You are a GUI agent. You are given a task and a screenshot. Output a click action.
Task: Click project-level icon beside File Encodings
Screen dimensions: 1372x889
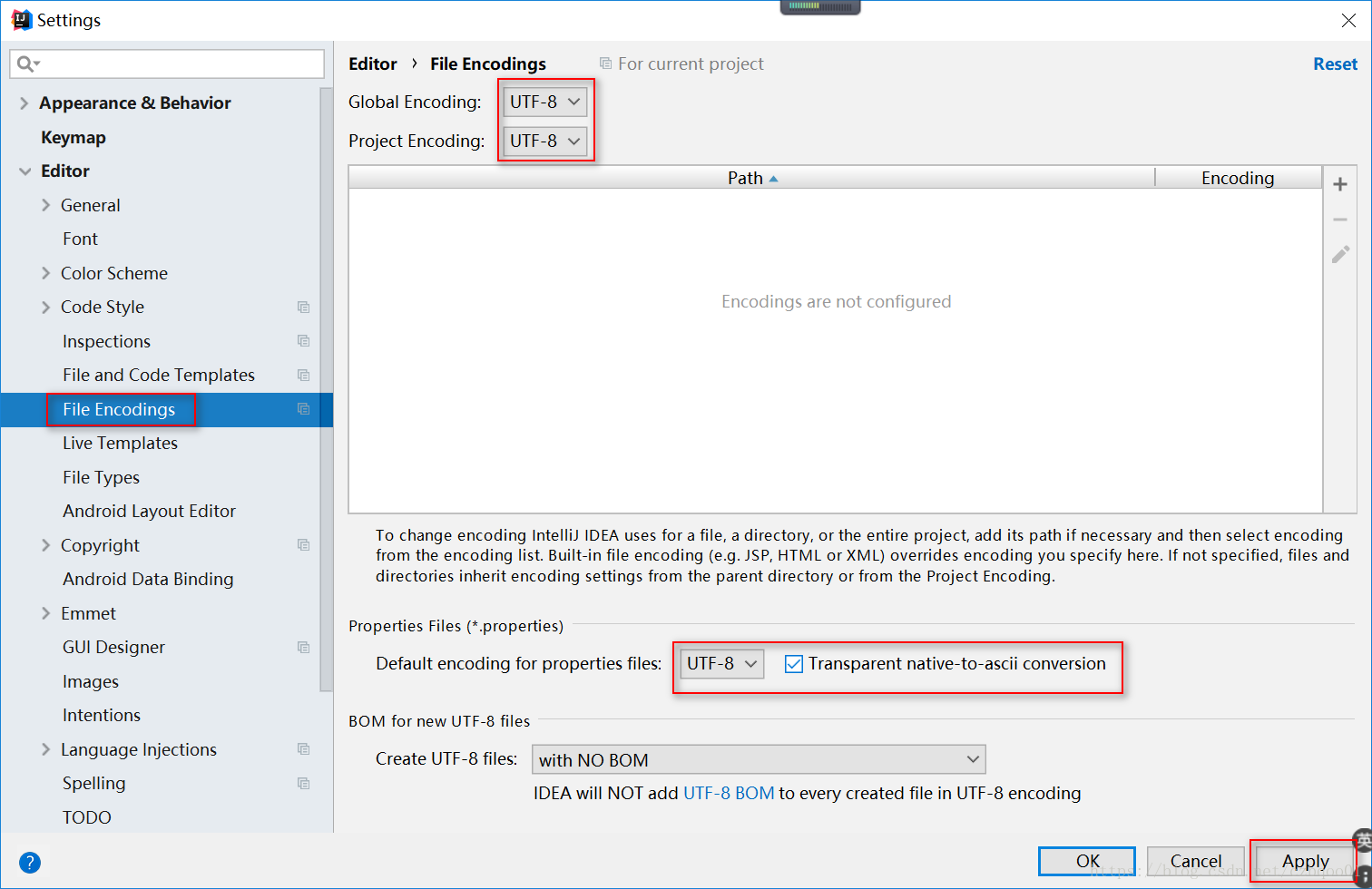pyautogui.click(x=304, y=409)
